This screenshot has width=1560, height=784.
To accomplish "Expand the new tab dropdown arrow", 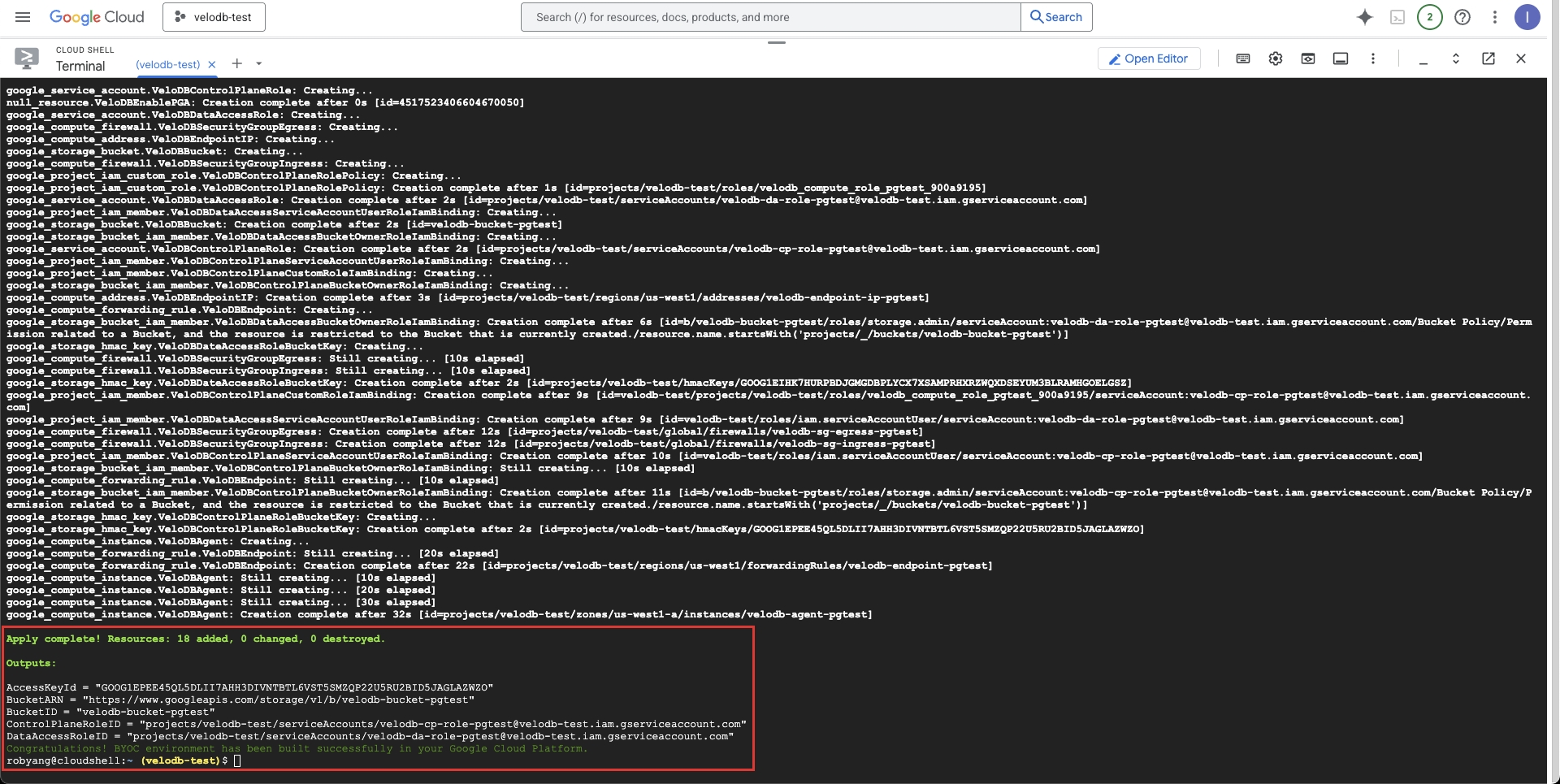I will coord(259,64).
